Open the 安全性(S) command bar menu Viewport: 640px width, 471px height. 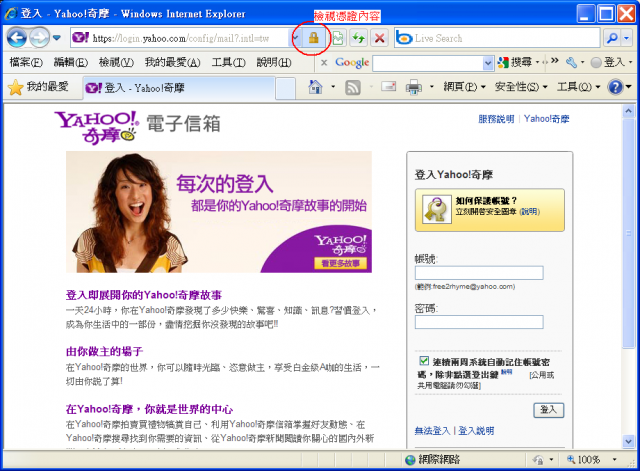(521, 87)
